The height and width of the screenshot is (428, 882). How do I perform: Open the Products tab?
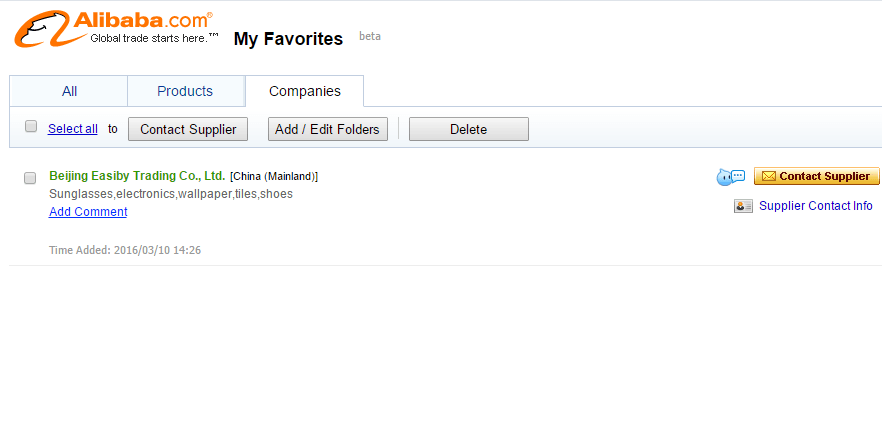[185, 91]
